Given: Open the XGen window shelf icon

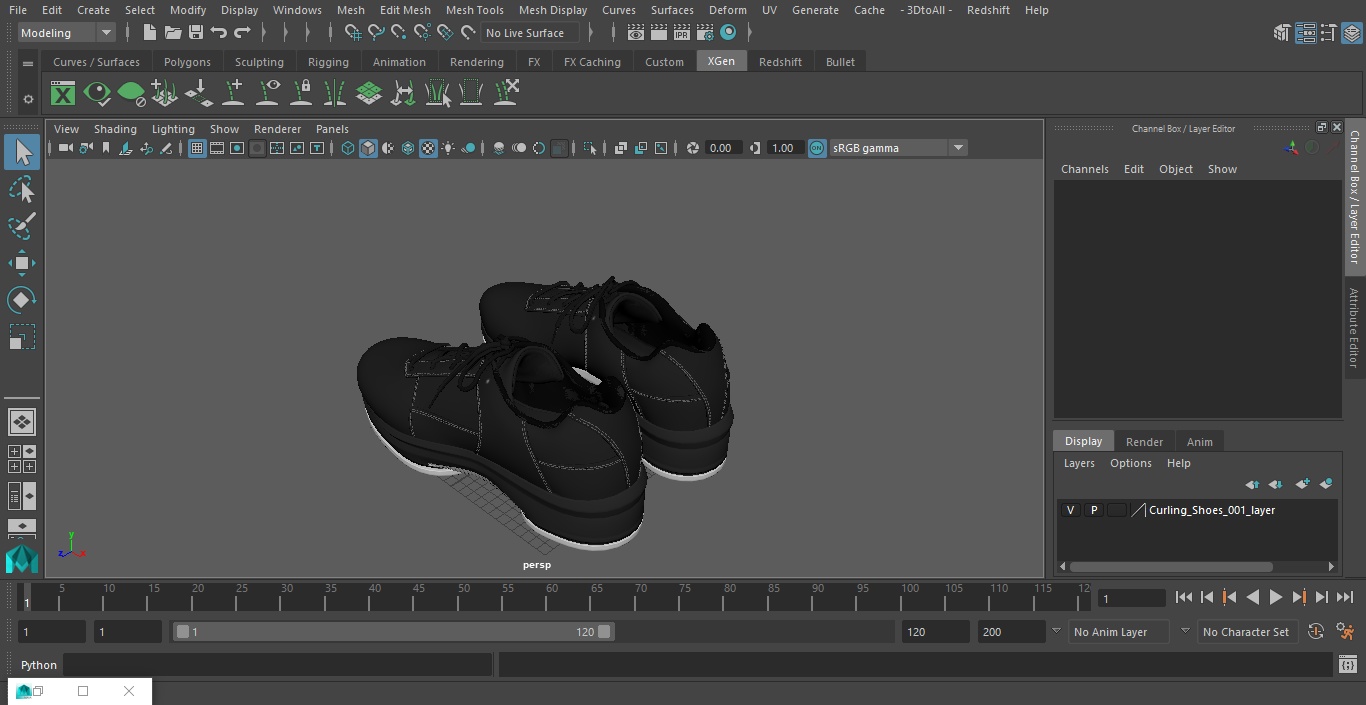Looking at the screenshot, I should point(63,94).
